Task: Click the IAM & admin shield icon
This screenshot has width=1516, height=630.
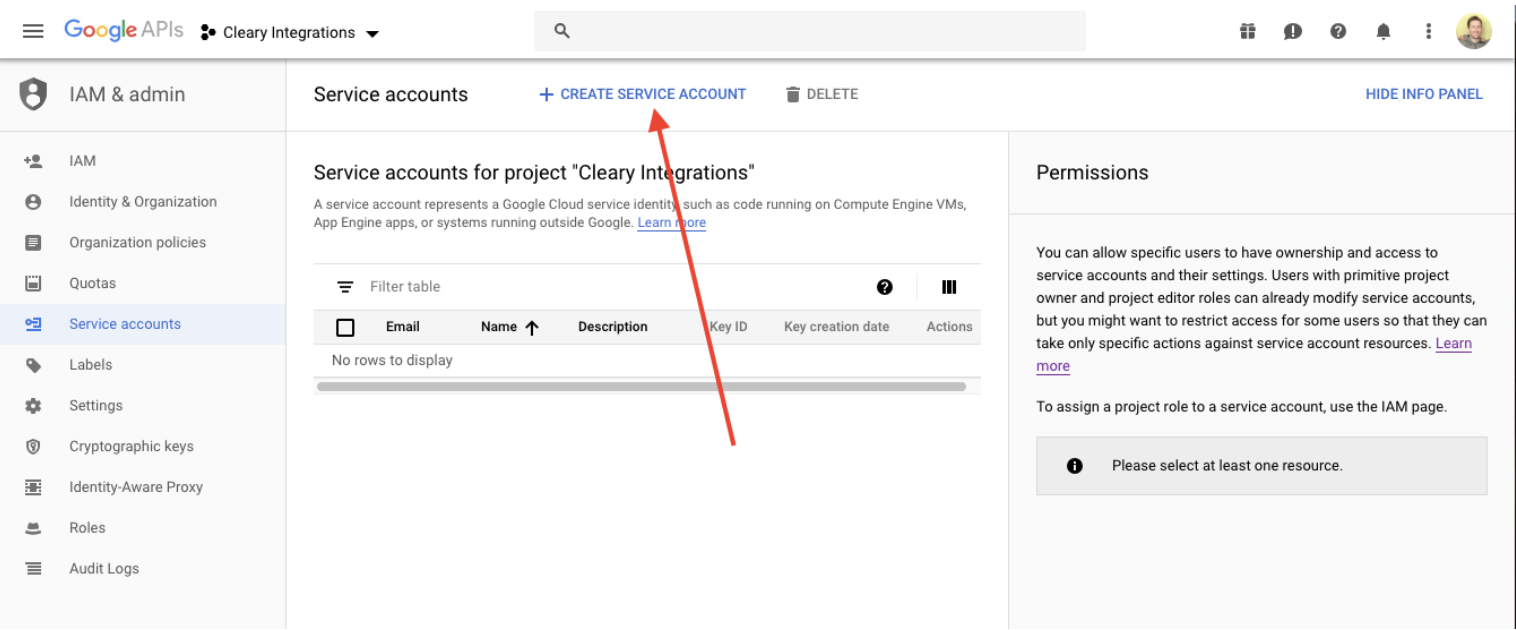Action: (x=34, y=94)
